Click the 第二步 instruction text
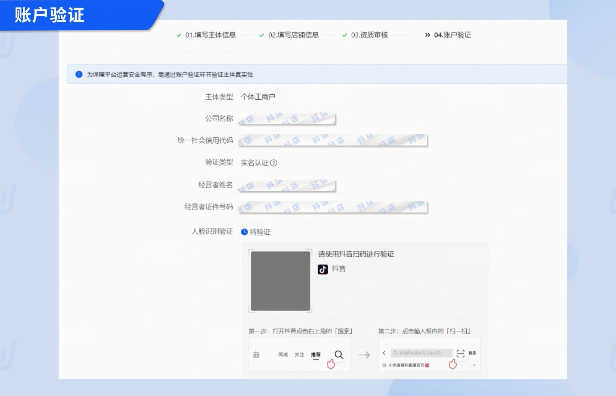 point(424,331)
